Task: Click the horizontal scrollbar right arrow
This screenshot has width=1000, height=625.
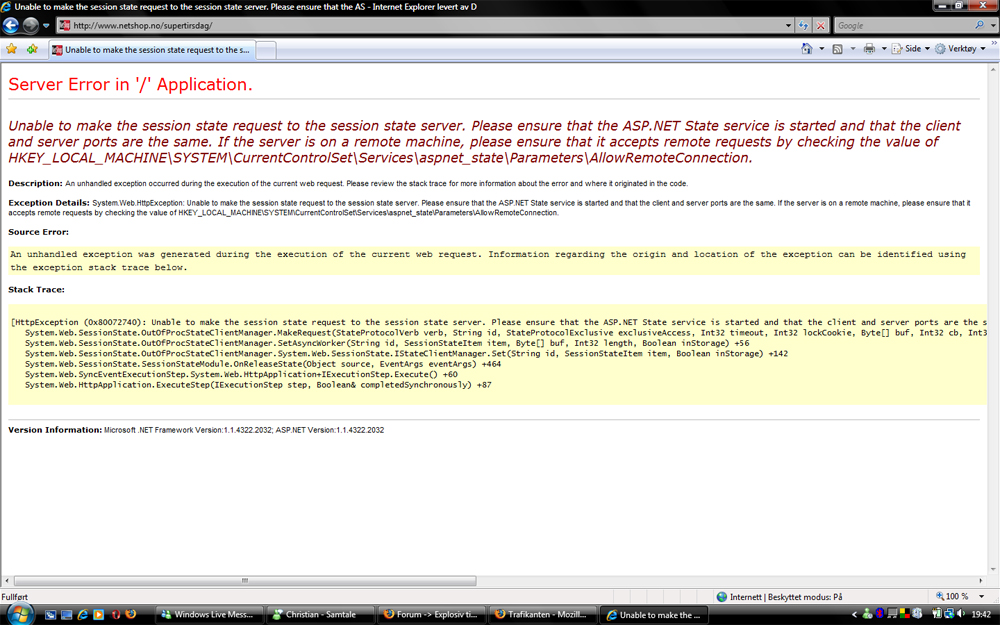Action: click(x=981, y=581)
